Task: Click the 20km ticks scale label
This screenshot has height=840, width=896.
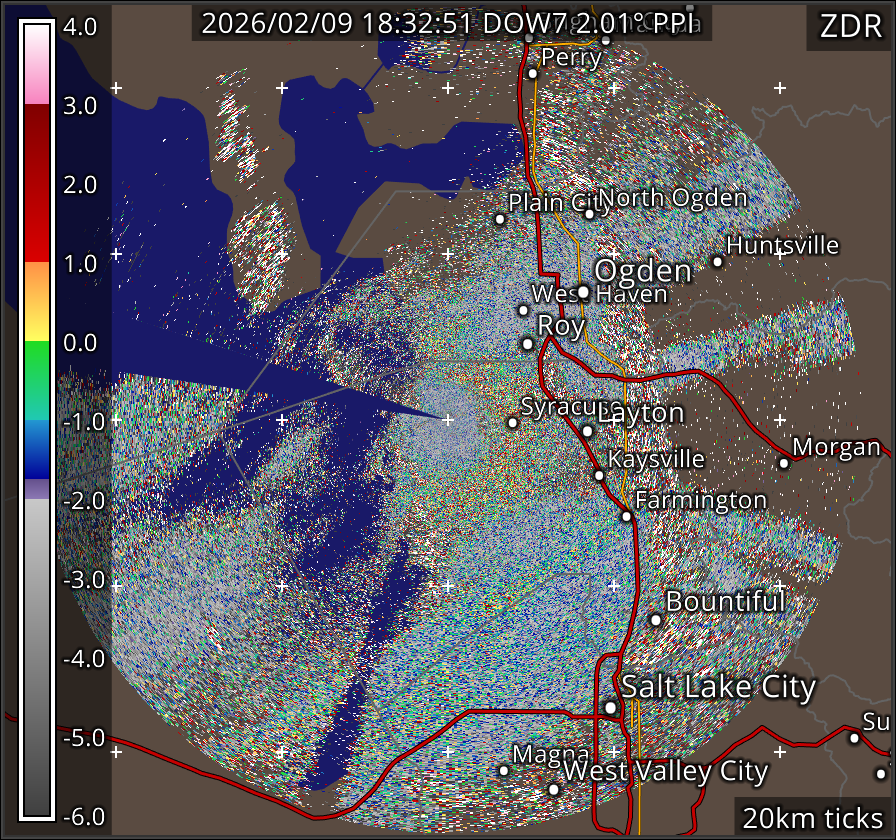Action: (x=811, y=818)
